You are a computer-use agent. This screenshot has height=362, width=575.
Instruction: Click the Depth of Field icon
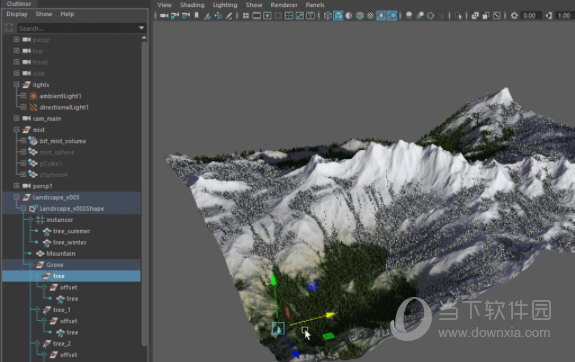tap(442, 15)
